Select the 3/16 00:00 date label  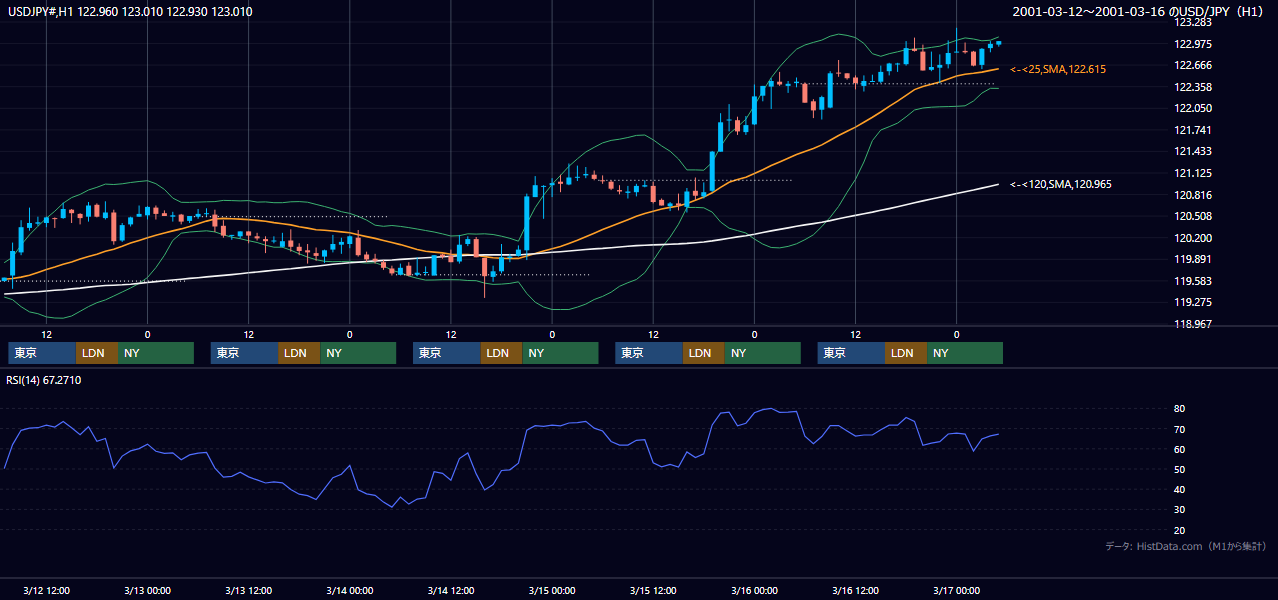[x=754, y=590]
